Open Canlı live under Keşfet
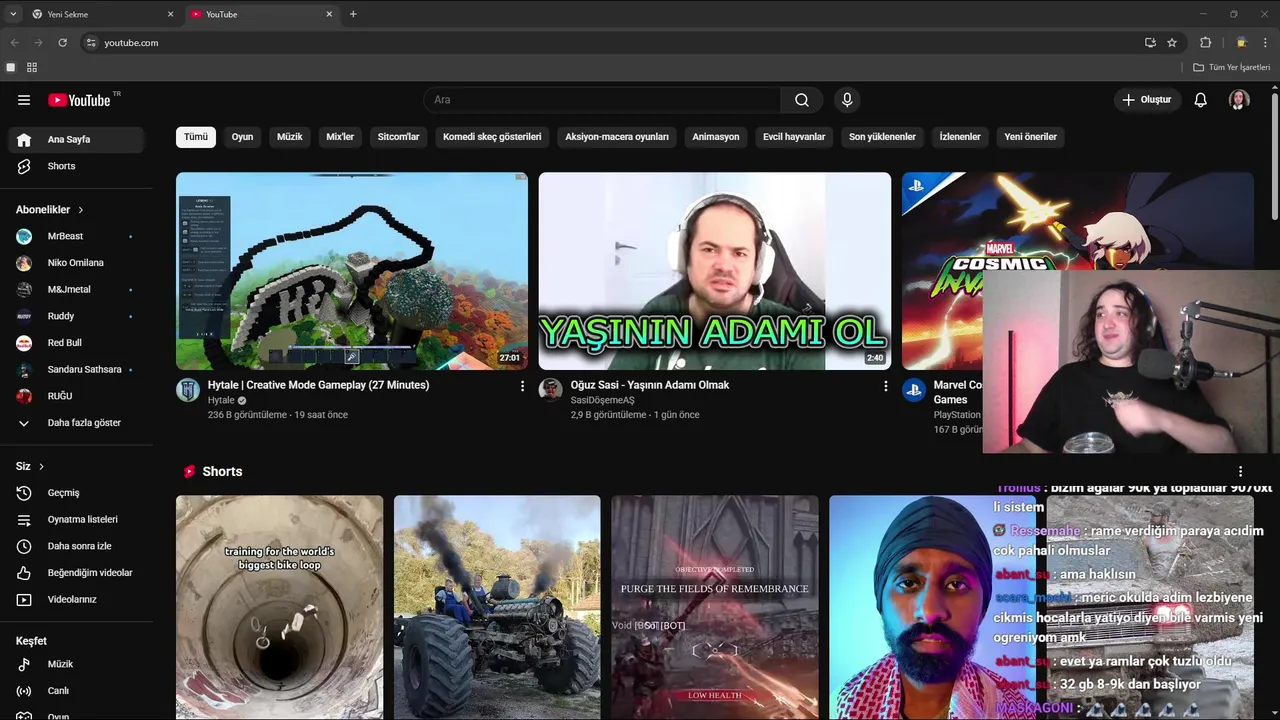 (x=76, y=691)
